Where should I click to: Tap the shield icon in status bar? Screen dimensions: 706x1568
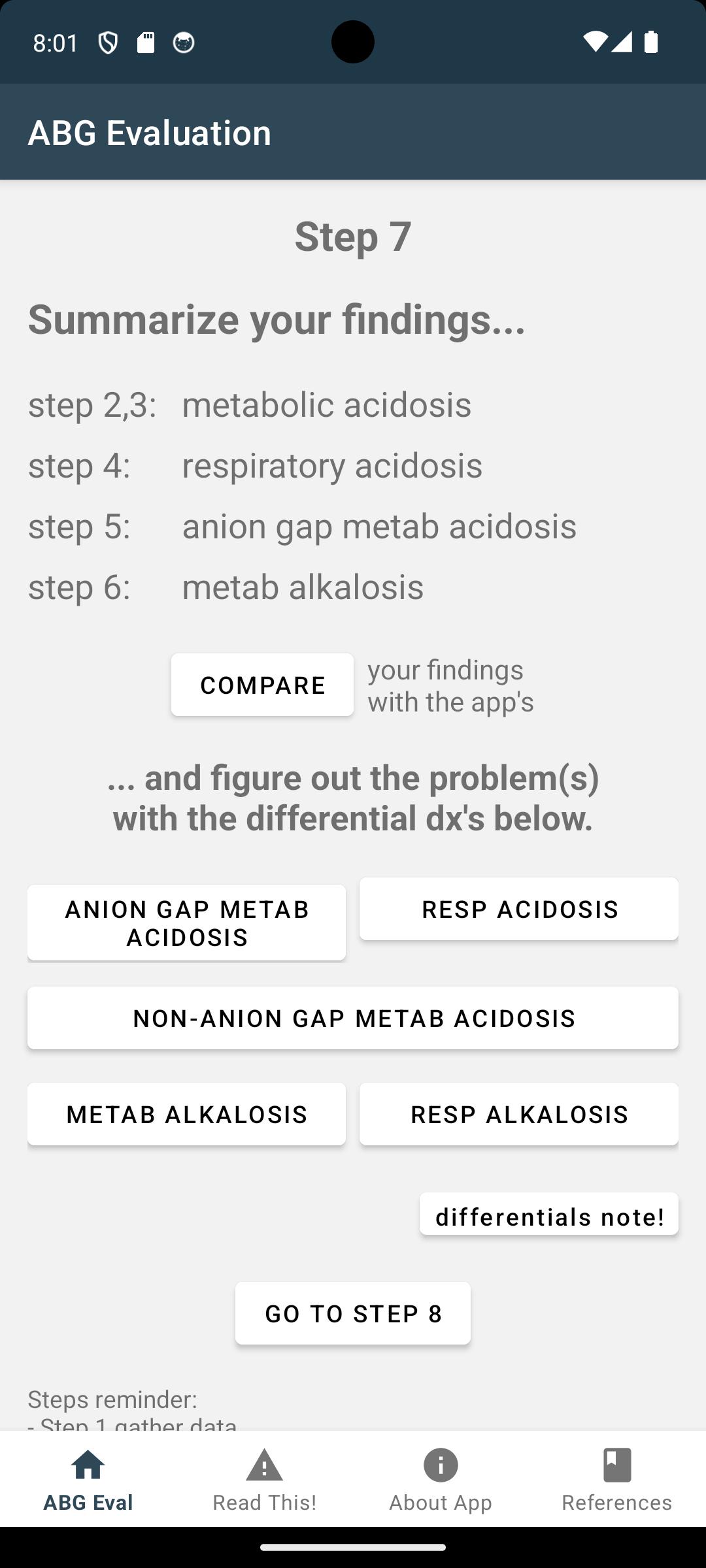(x=108, y=42)
